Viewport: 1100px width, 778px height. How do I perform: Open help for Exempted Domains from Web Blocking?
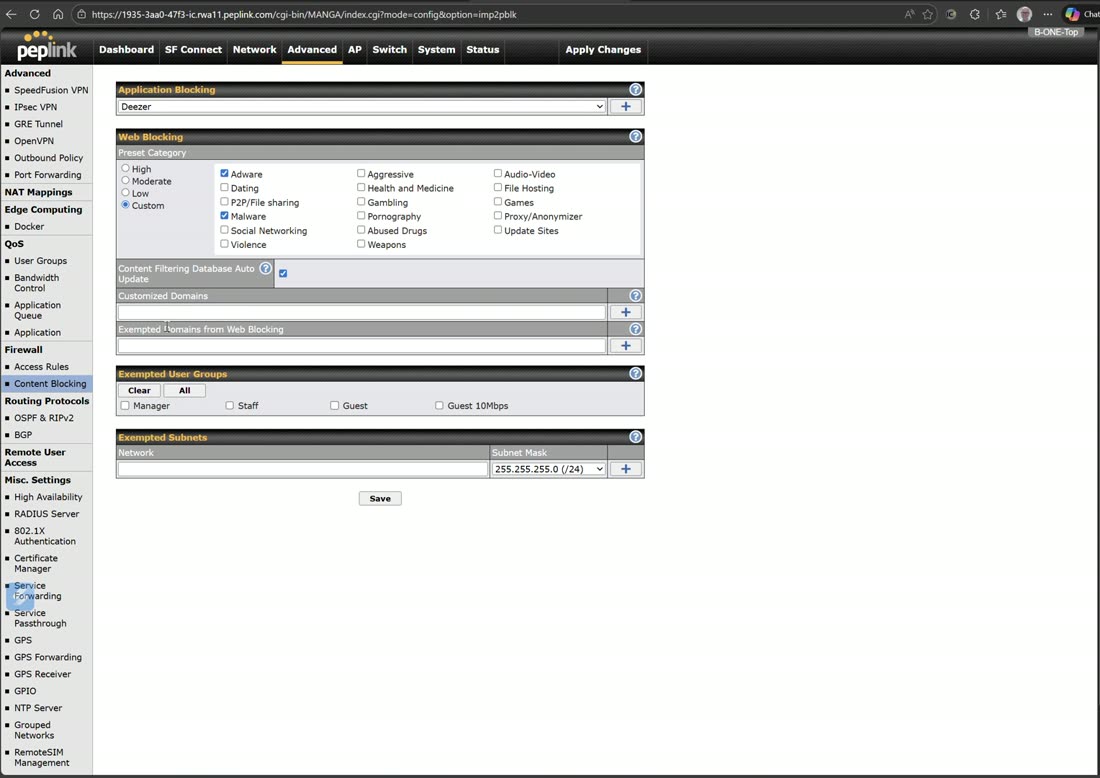tap(635, 329)
